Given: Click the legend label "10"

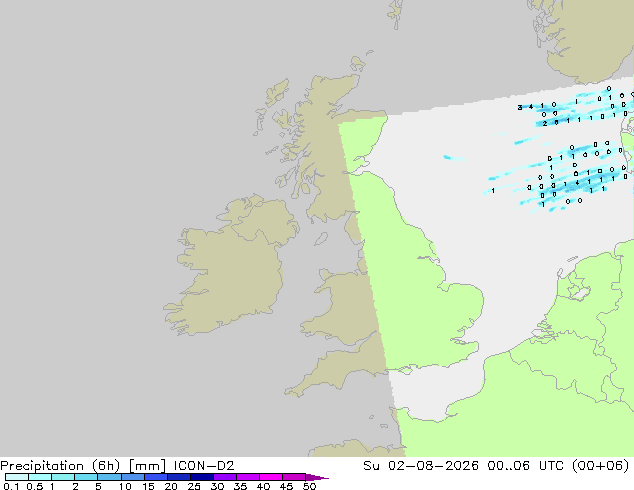Looking at the screenshot, I should pos(125,486).
